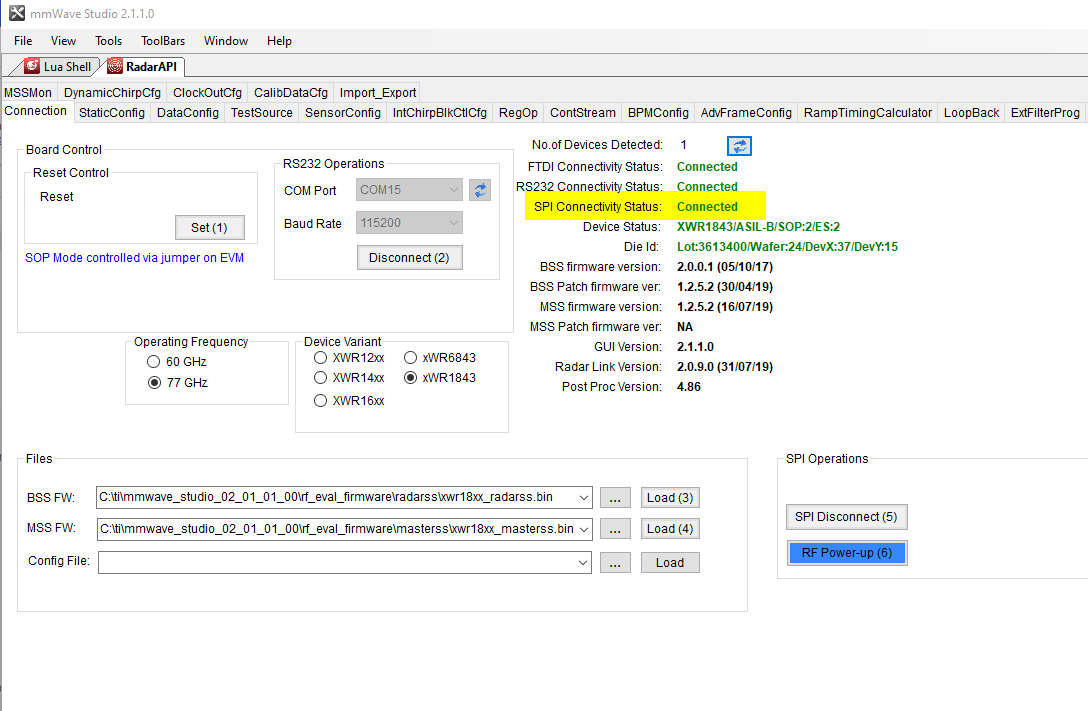Click Load (4) for MSS firmware

670,529
